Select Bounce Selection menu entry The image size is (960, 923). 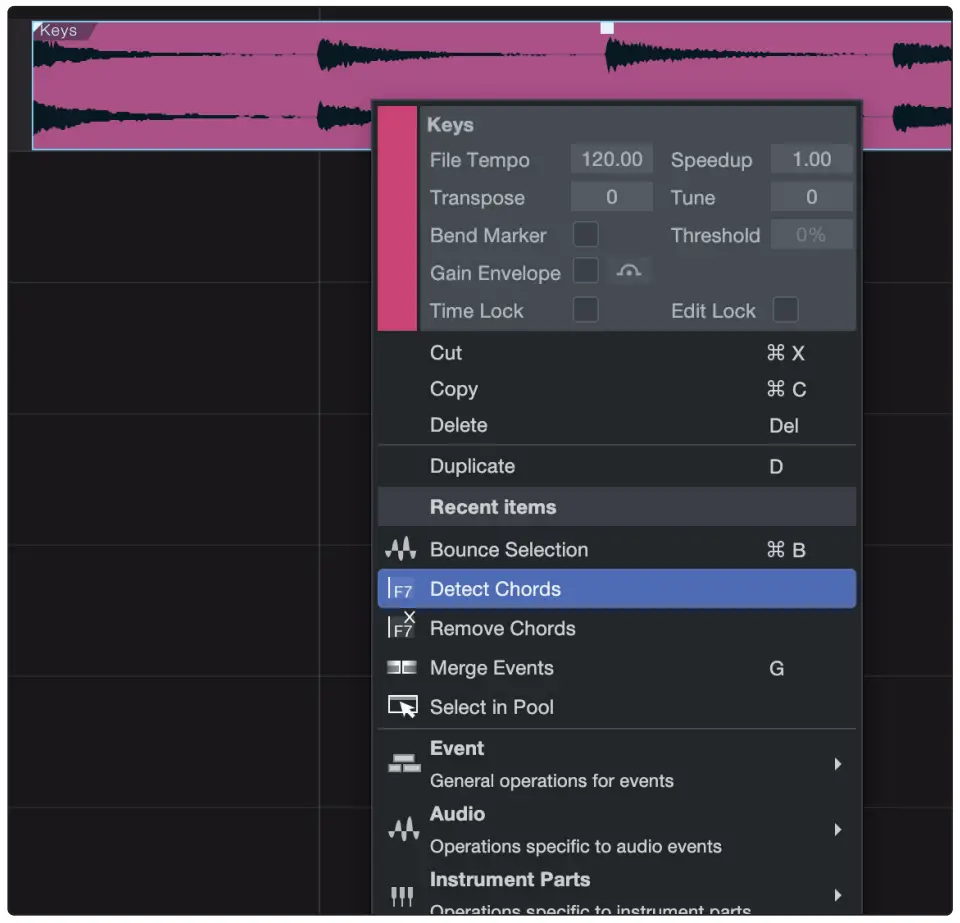(x=617, y=550)
